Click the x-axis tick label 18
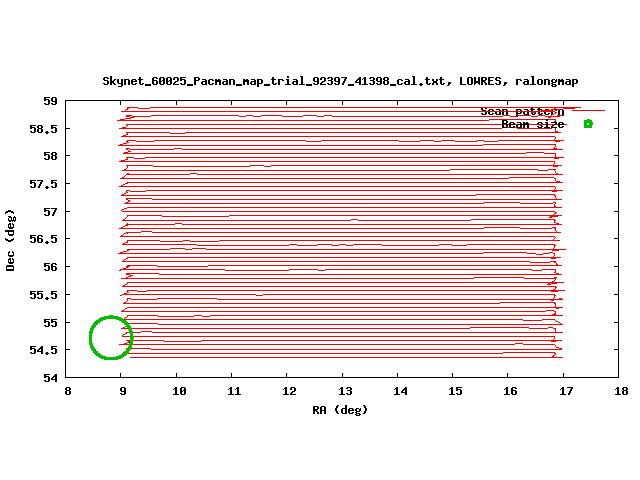 (621, 391)
